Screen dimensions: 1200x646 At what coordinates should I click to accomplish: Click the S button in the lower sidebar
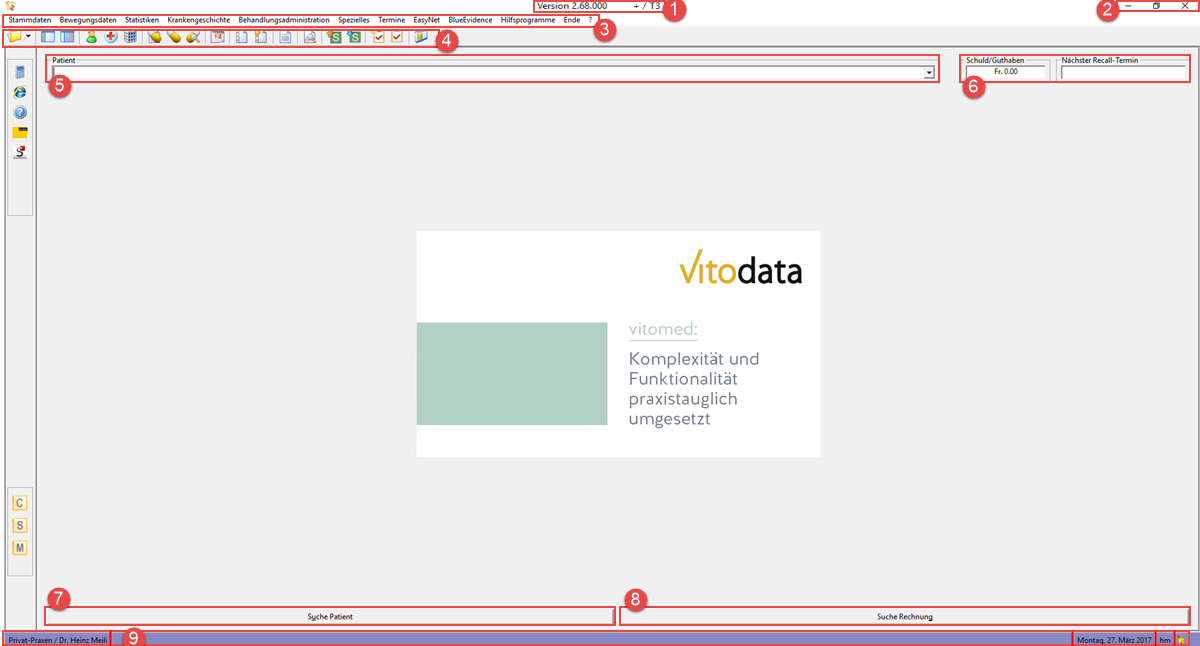[x=20, y=525]
